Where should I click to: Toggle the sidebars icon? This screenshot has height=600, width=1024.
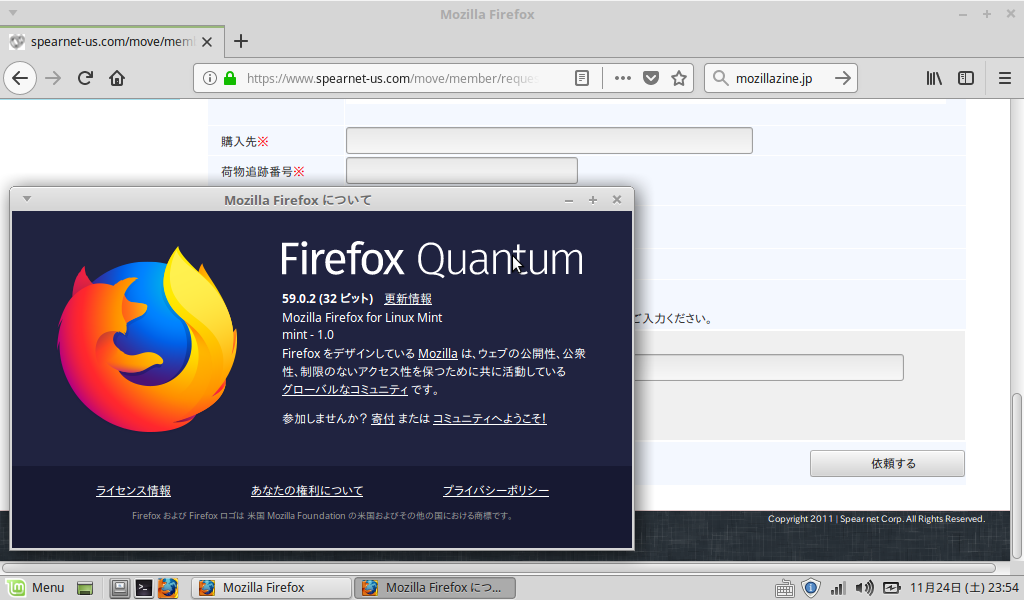click(966, 78)
